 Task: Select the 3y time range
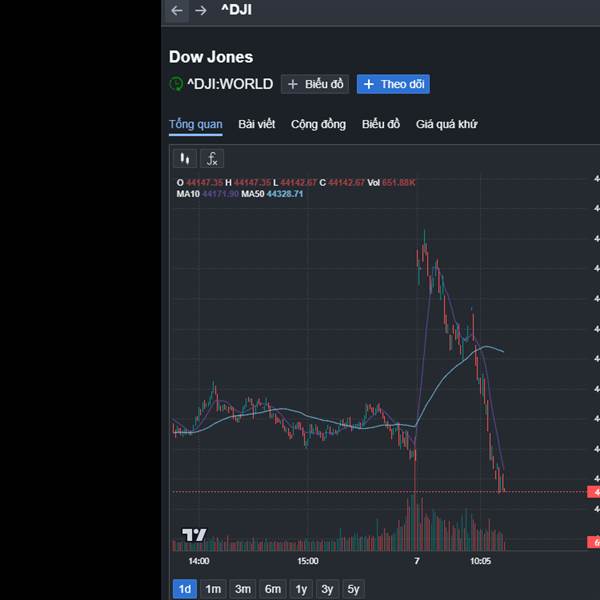327,589
